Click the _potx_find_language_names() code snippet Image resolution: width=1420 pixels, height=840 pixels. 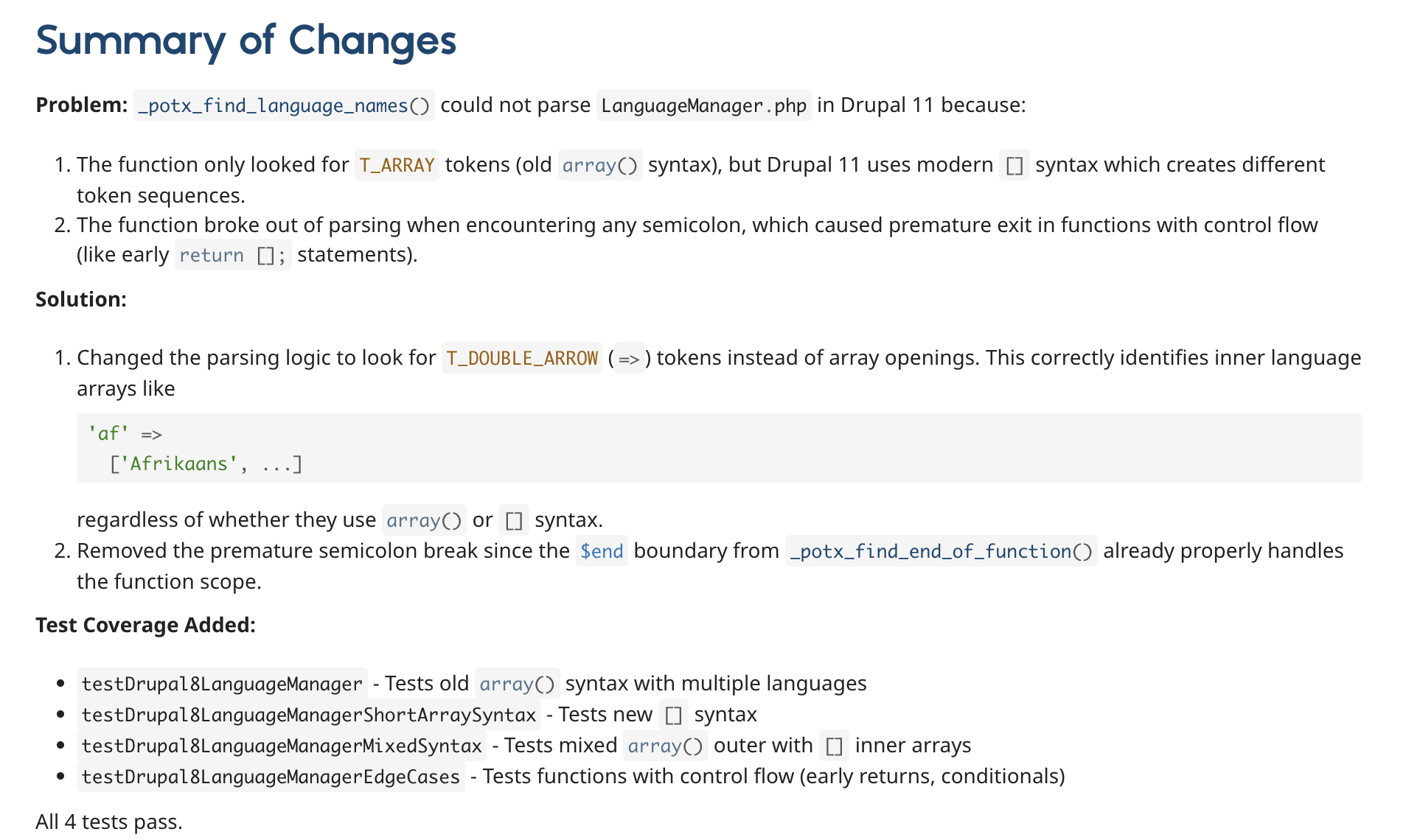click(284, 106)
